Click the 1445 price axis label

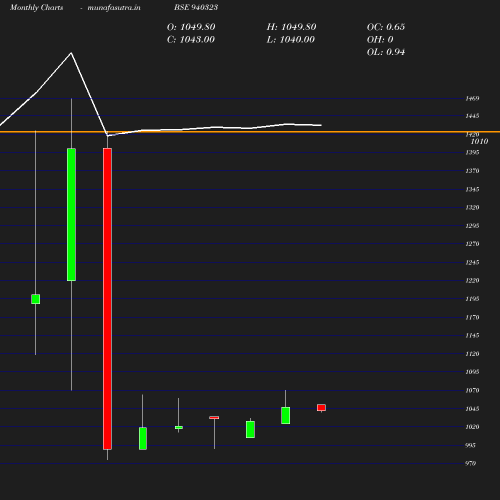click(x=472, y=116)
